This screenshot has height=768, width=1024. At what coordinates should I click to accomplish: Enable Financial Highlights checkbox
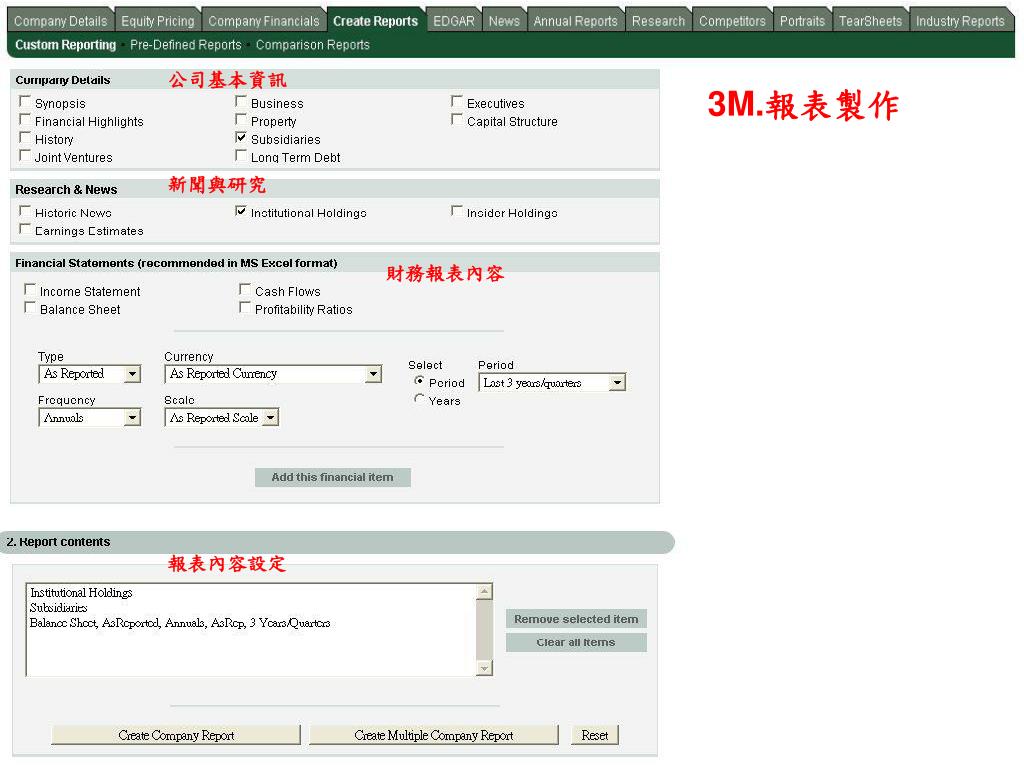coord(25,120)
